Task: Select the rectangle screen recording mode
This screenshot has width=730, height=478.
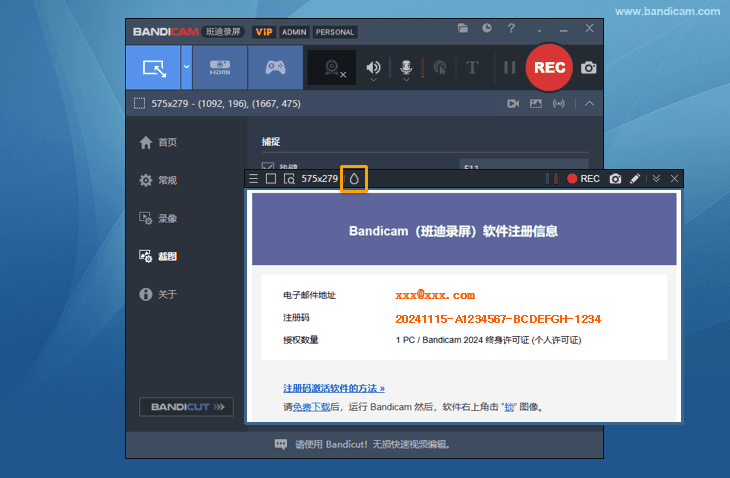Action: (x=153, y=67)
